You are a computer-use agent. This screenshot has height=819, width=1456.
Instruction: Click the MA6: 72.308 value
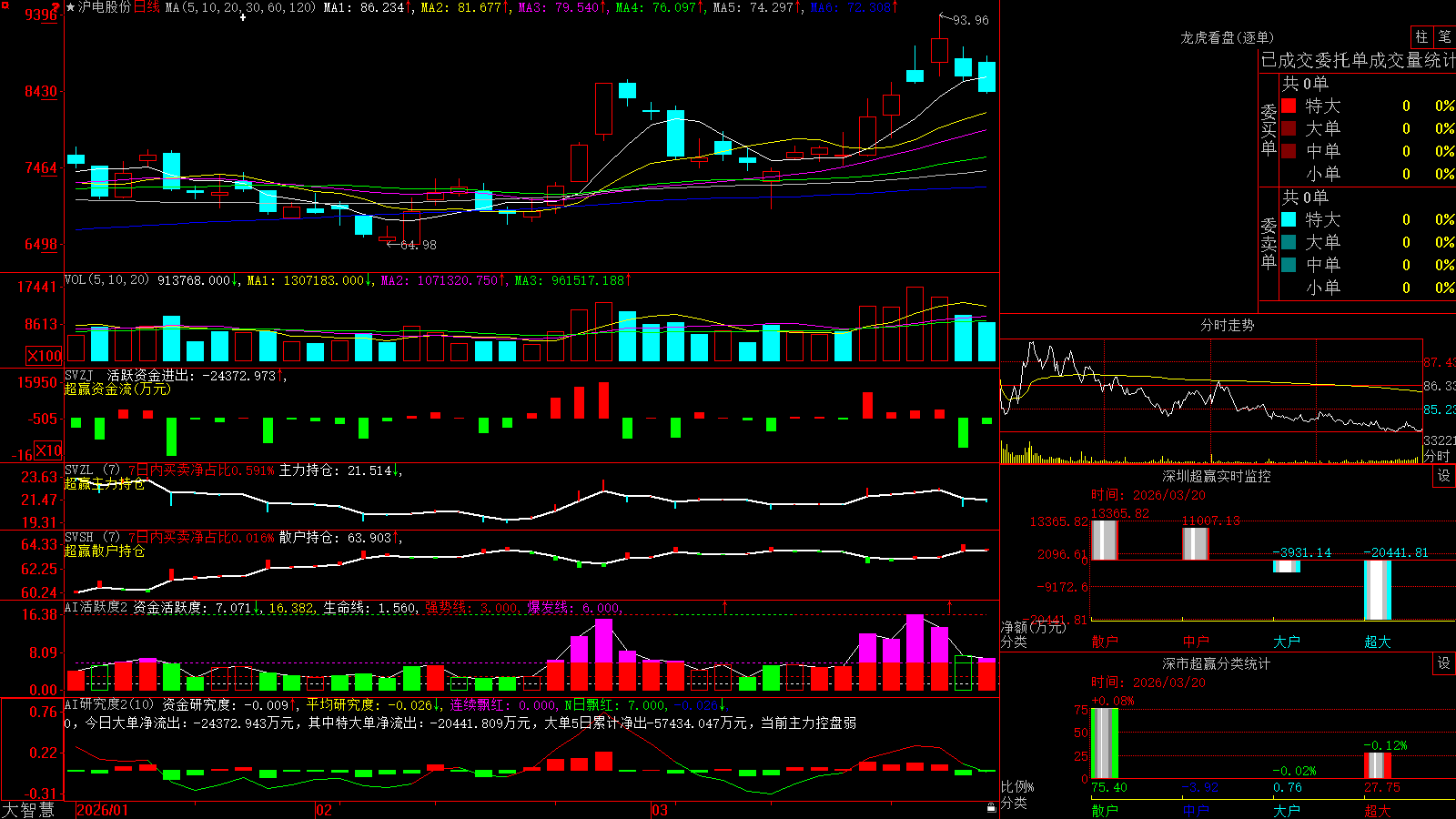point(850,7)
